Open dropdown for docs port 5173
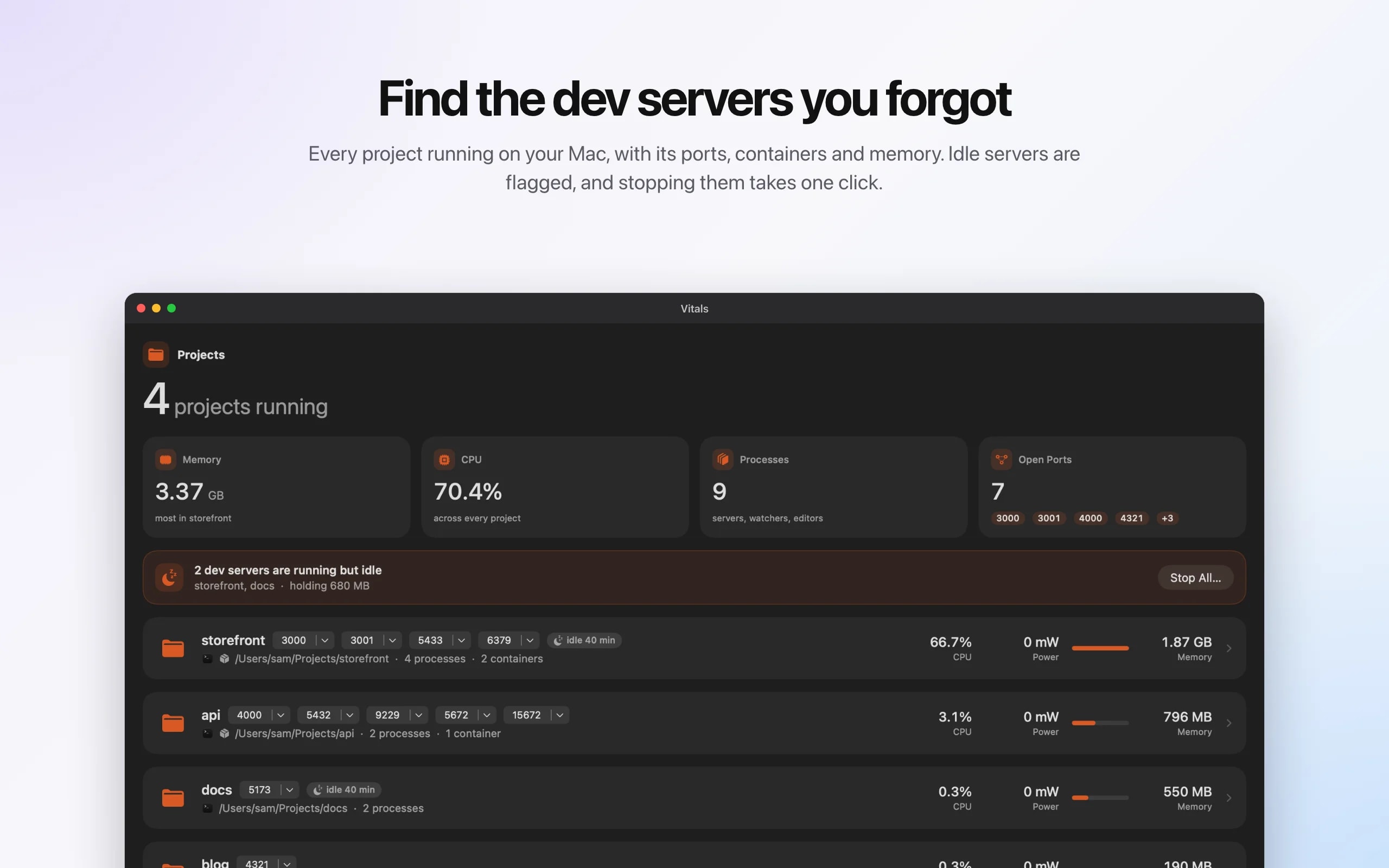This screenshot has width=1389, height=868. tap(290, 789)
